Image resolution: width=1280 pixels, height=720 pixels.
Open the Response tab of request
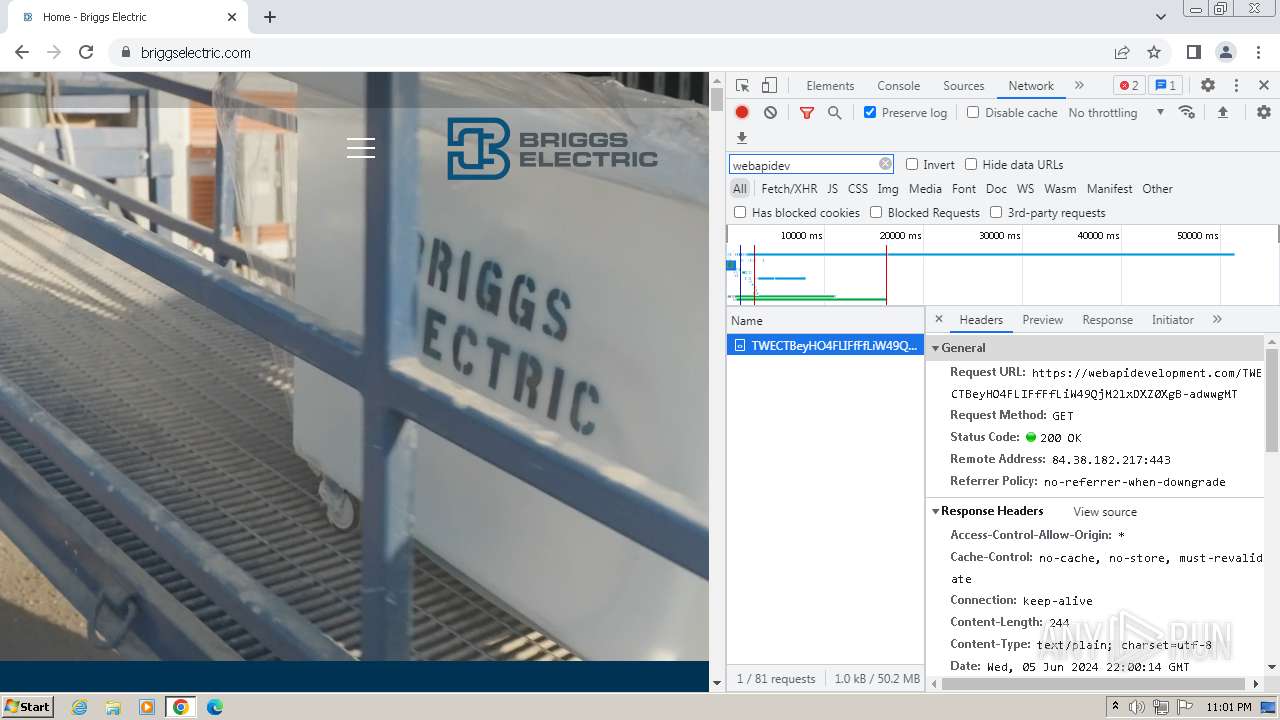coord(1107,320)
